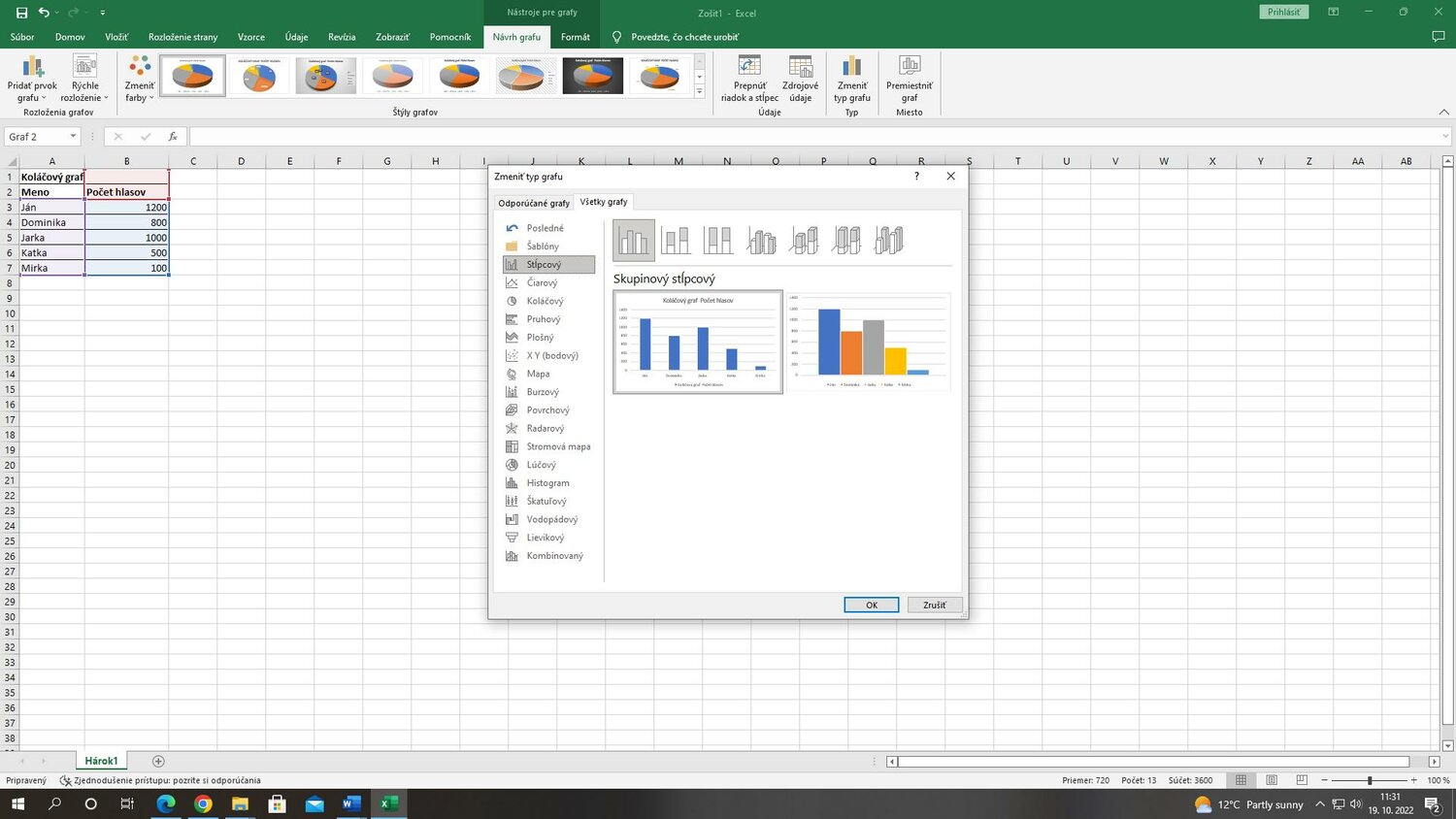Choose Škatuľový chart type in list
The height and width of the screenshot is (819, 1456).
point(548,501)
